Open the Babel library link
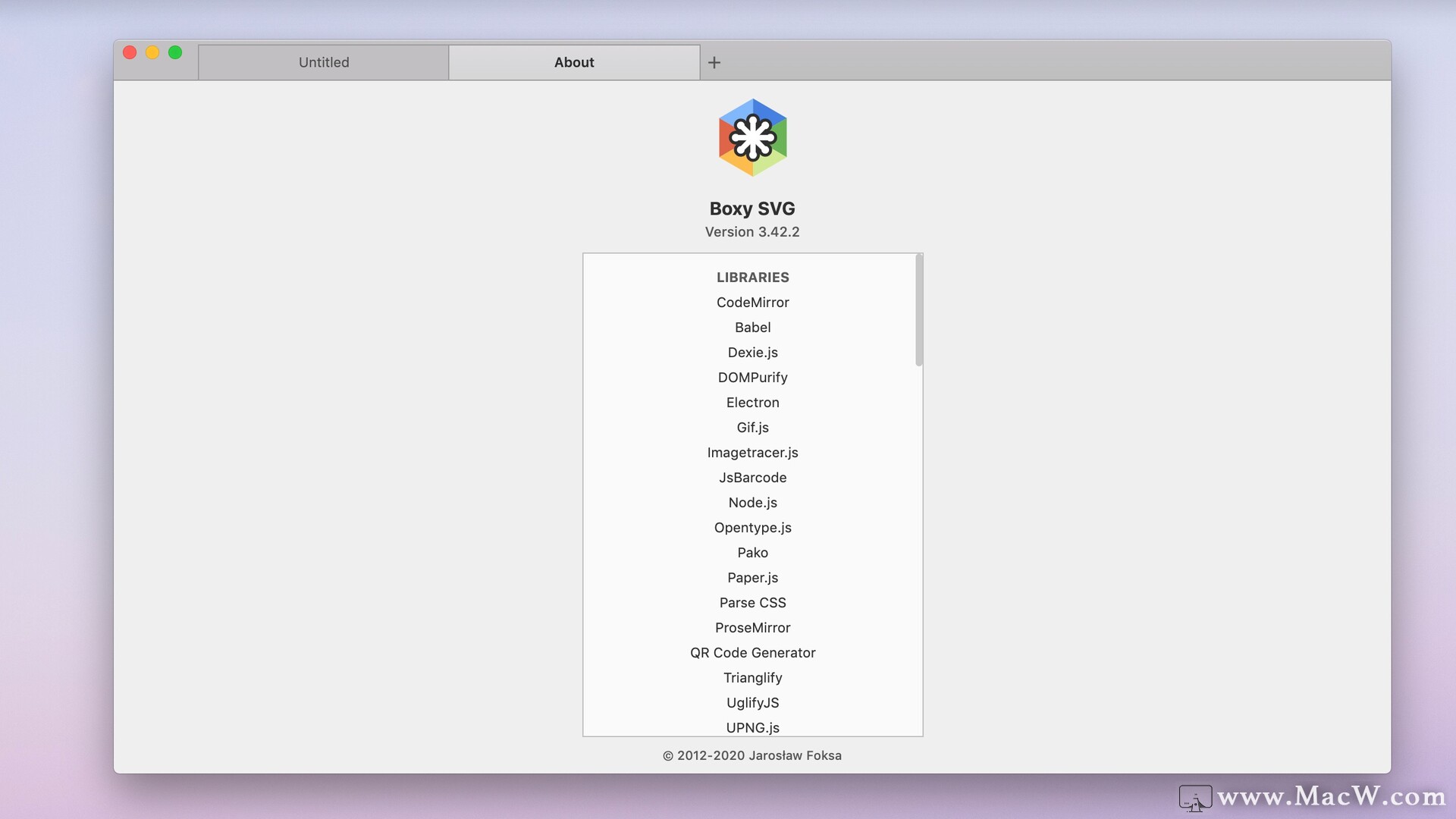 (753, 328)
